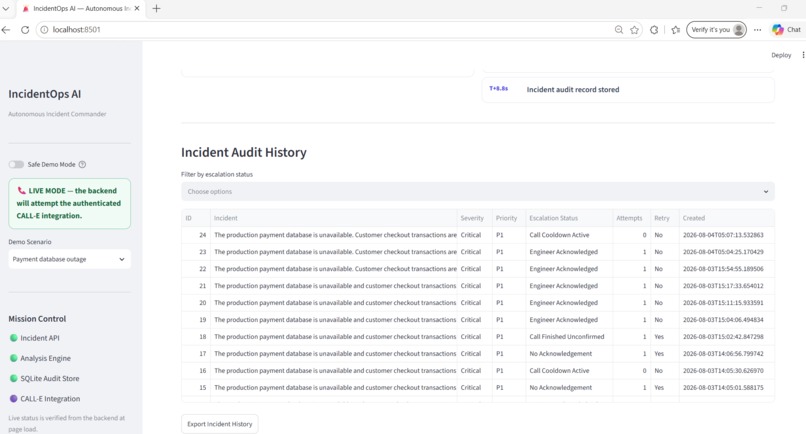Sort by the Attempts column header

coord(632,218)
